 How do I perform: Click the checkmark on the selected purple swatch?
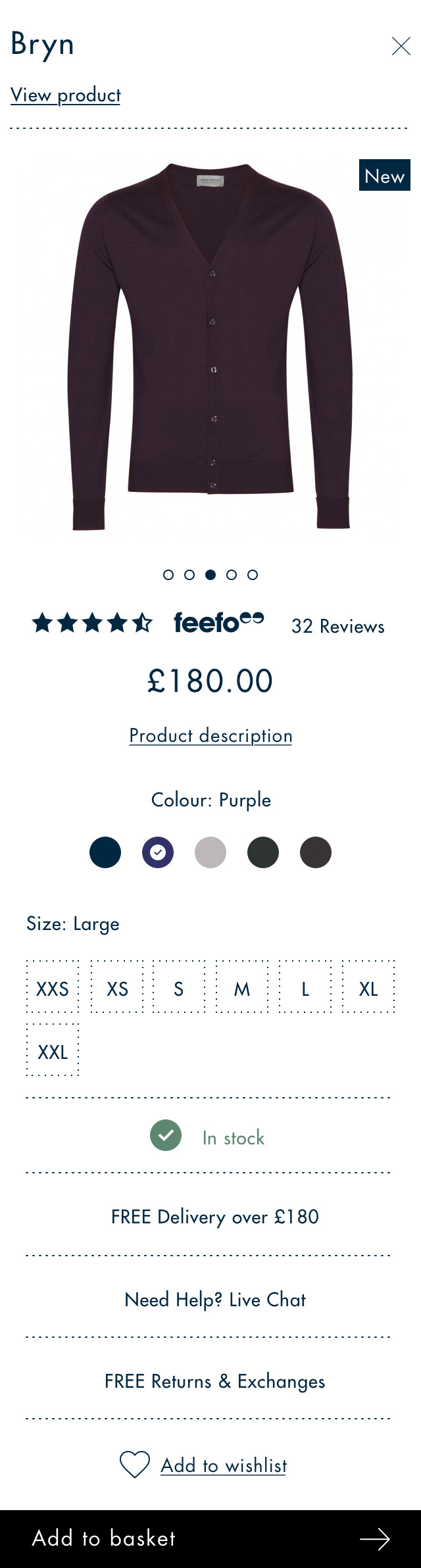pos(158,852)
